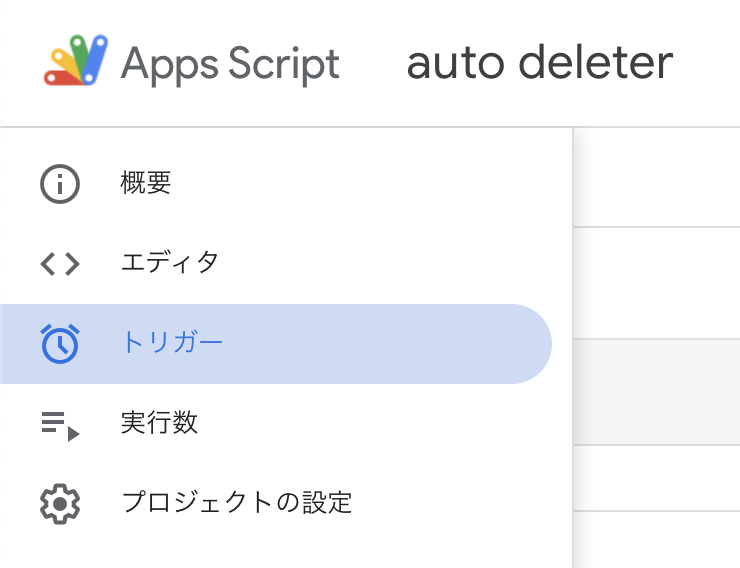Click the Editor (エディタ) code brackets icon
The image size is (740, 568).
(60, 263)
